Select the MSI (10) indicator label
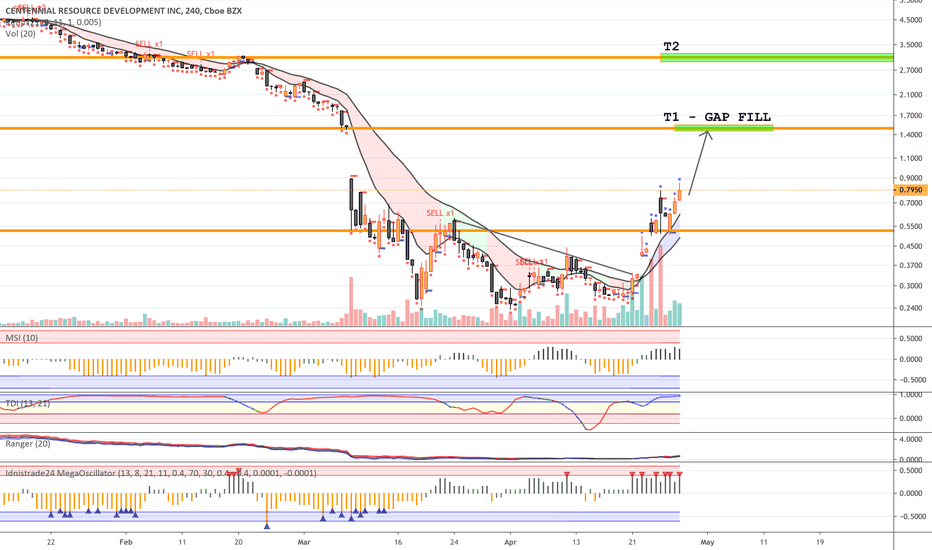Image resolution: width=932 pixels, height=550 pixels. tap(21, 338)
